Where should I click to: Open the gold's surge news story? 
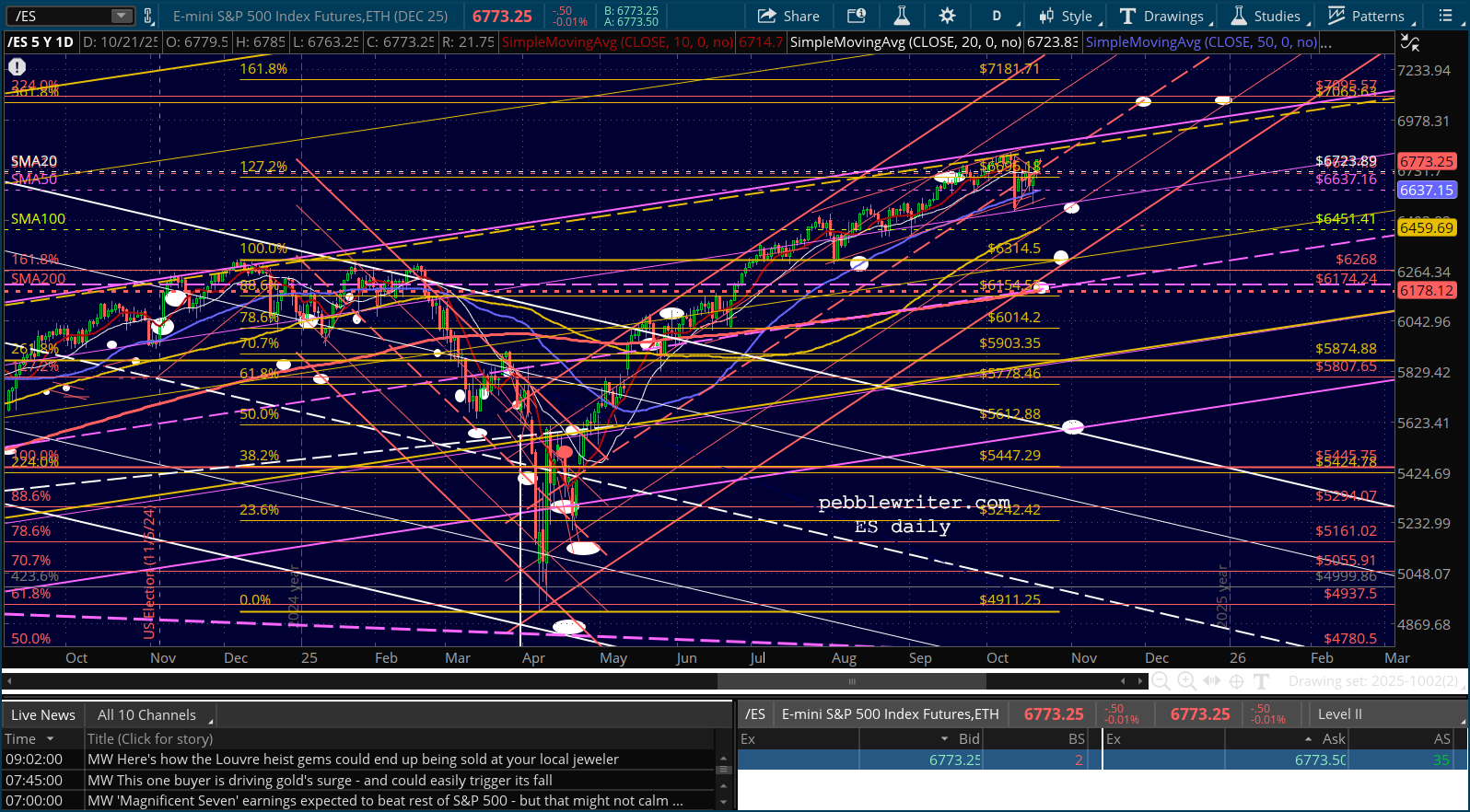pos(320,780)
